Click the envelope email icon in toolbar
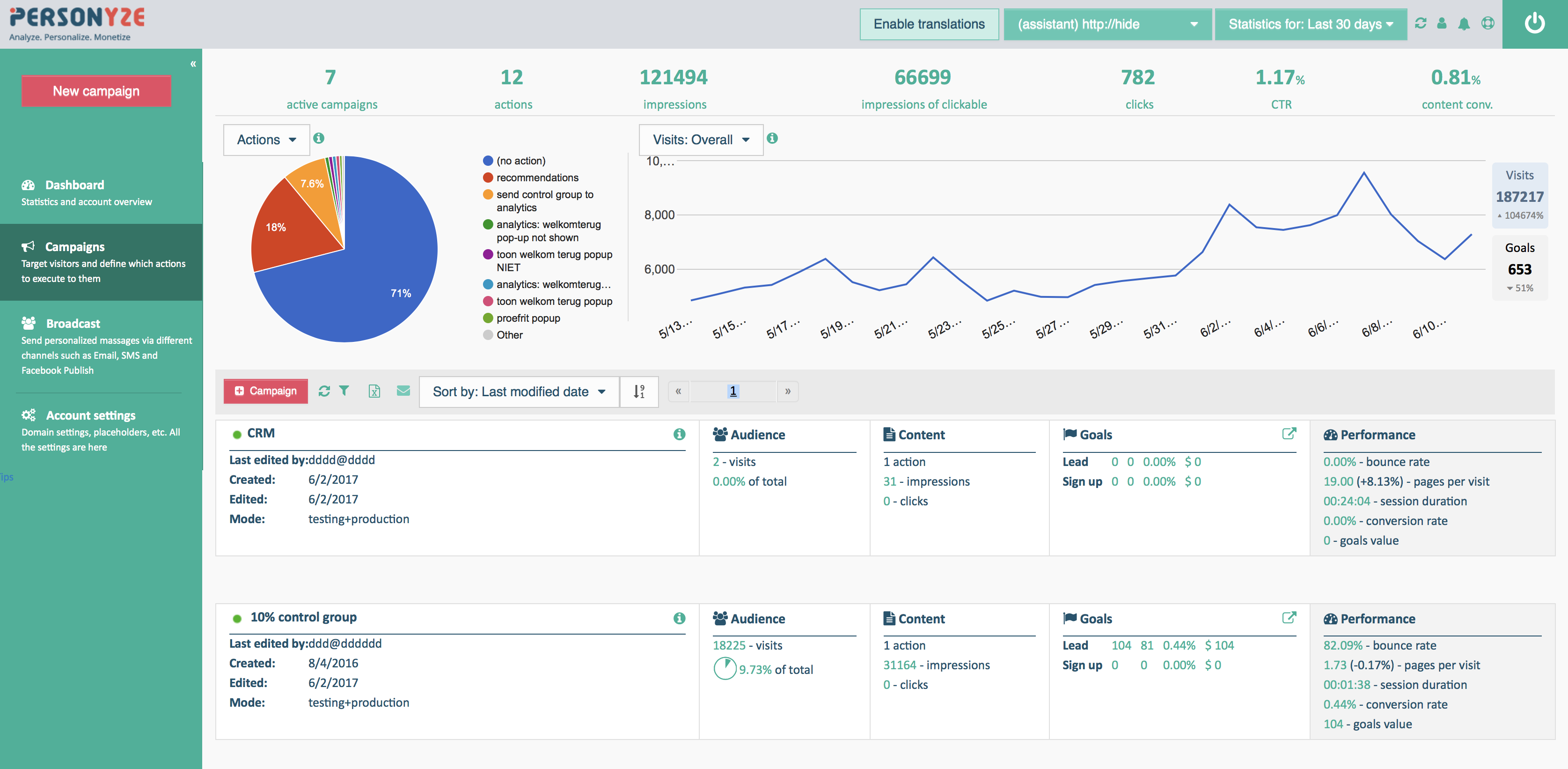Viewport: 1568px width, 769px height. pos(403,391)
